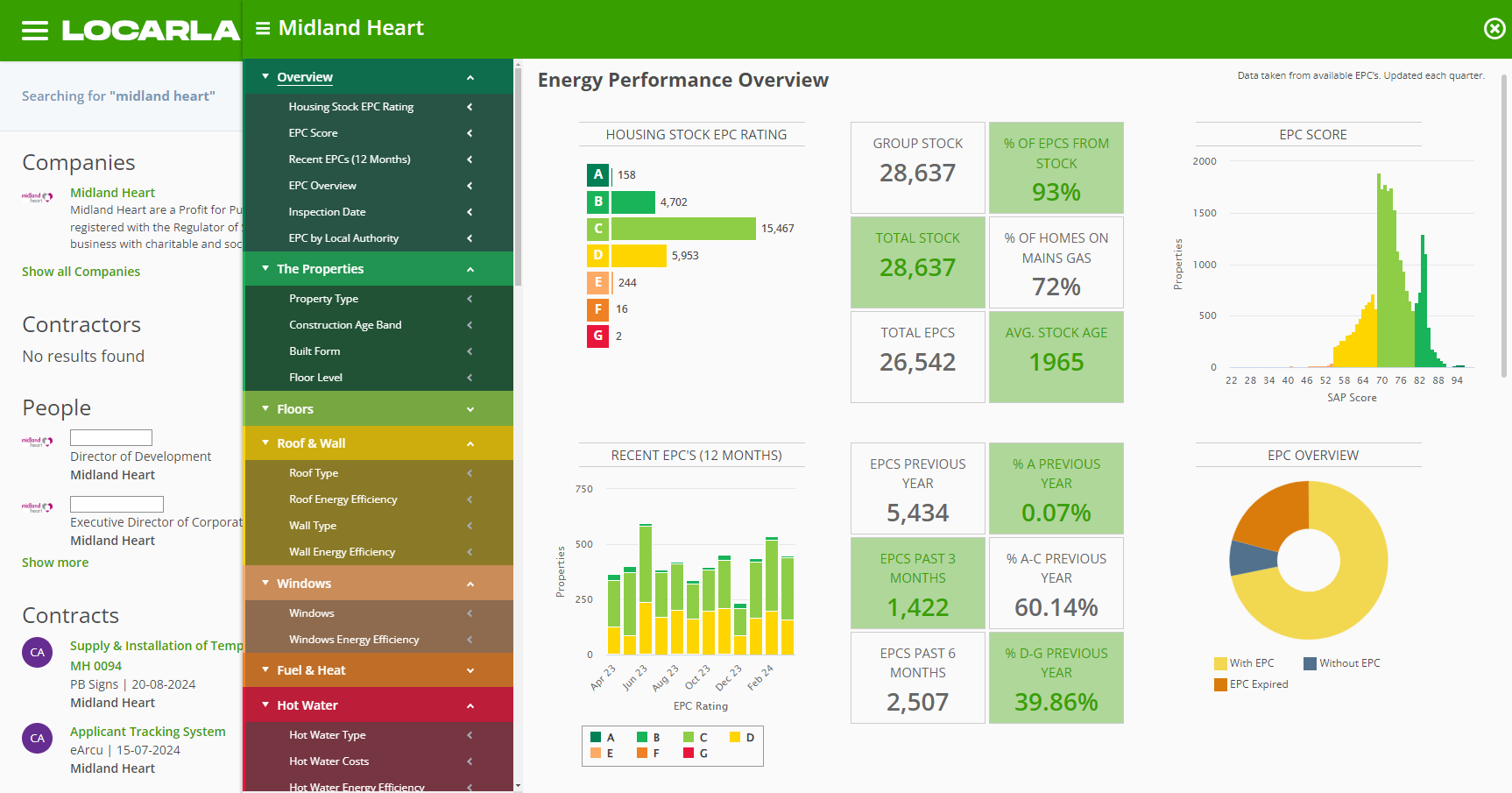This screenshot has width=1512, height=793.
Task: Select EPC band E rating badge
Action: [x=597, y=282]
